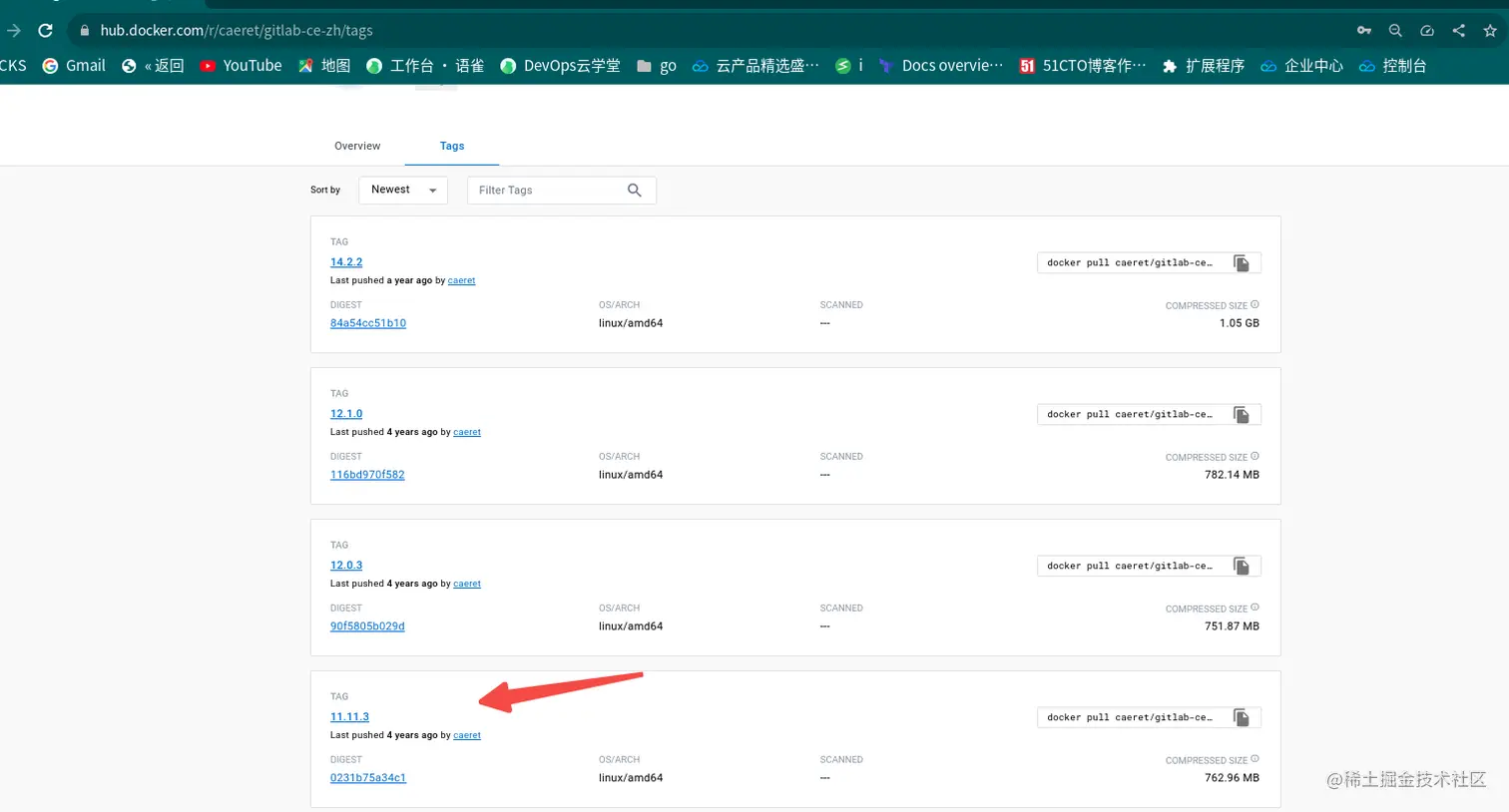Click the address bar URL
This screenshot has width=1509, height=812.
pyautogui.click(x=237, y=31)
